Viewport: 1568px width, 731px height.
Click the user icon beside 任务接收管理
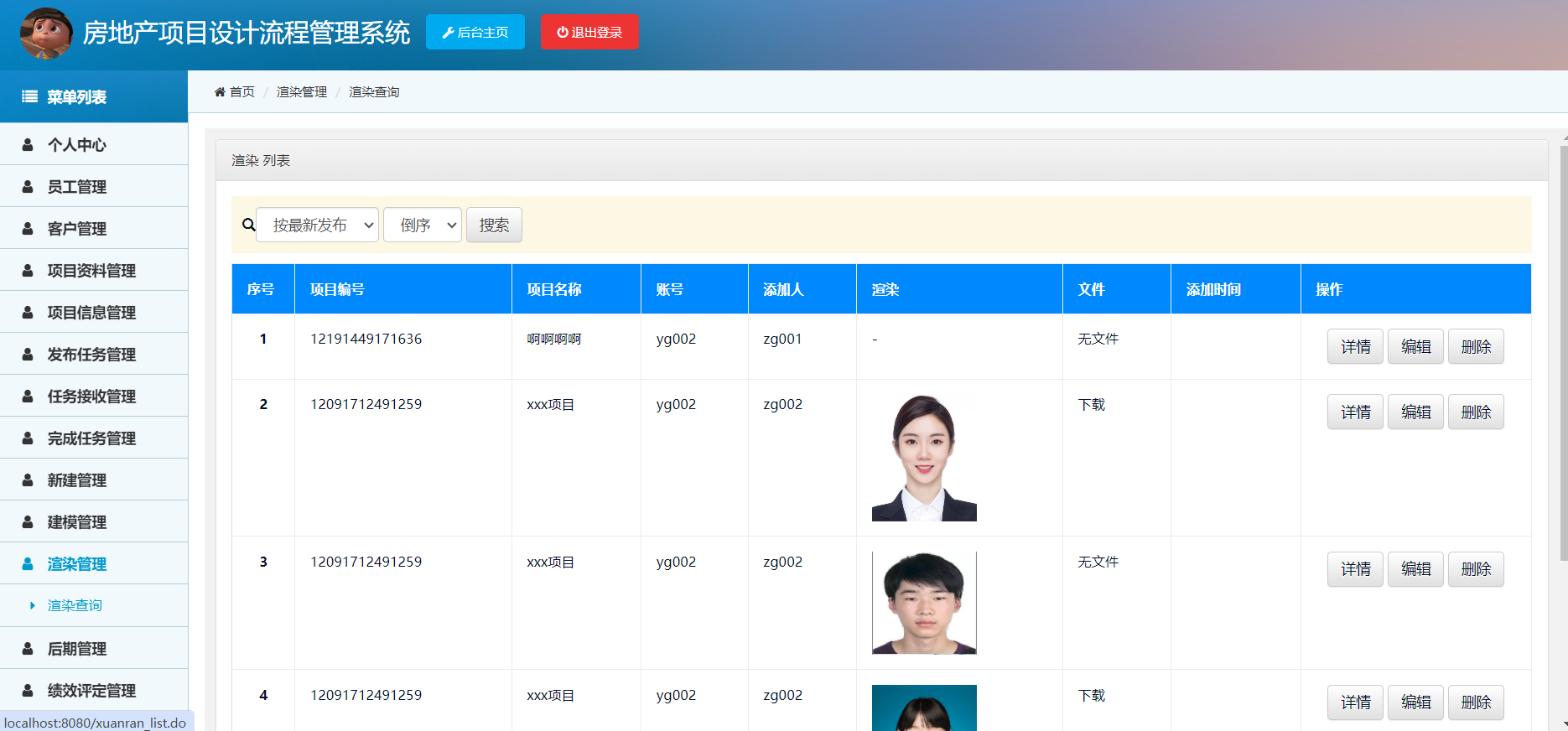28,396
